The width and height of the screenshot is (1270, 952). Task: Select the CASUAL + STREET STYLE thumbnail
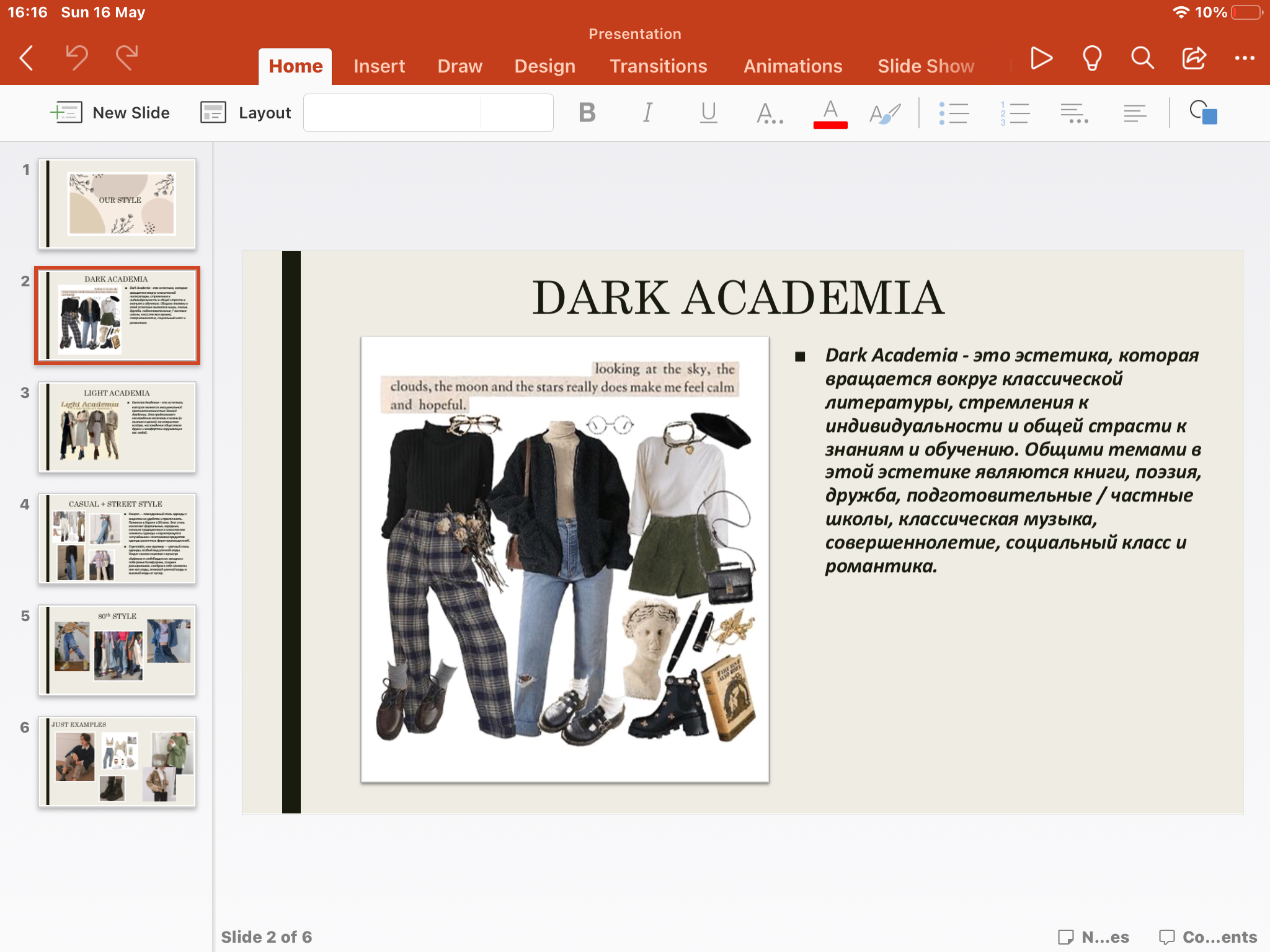coord(117,539)
